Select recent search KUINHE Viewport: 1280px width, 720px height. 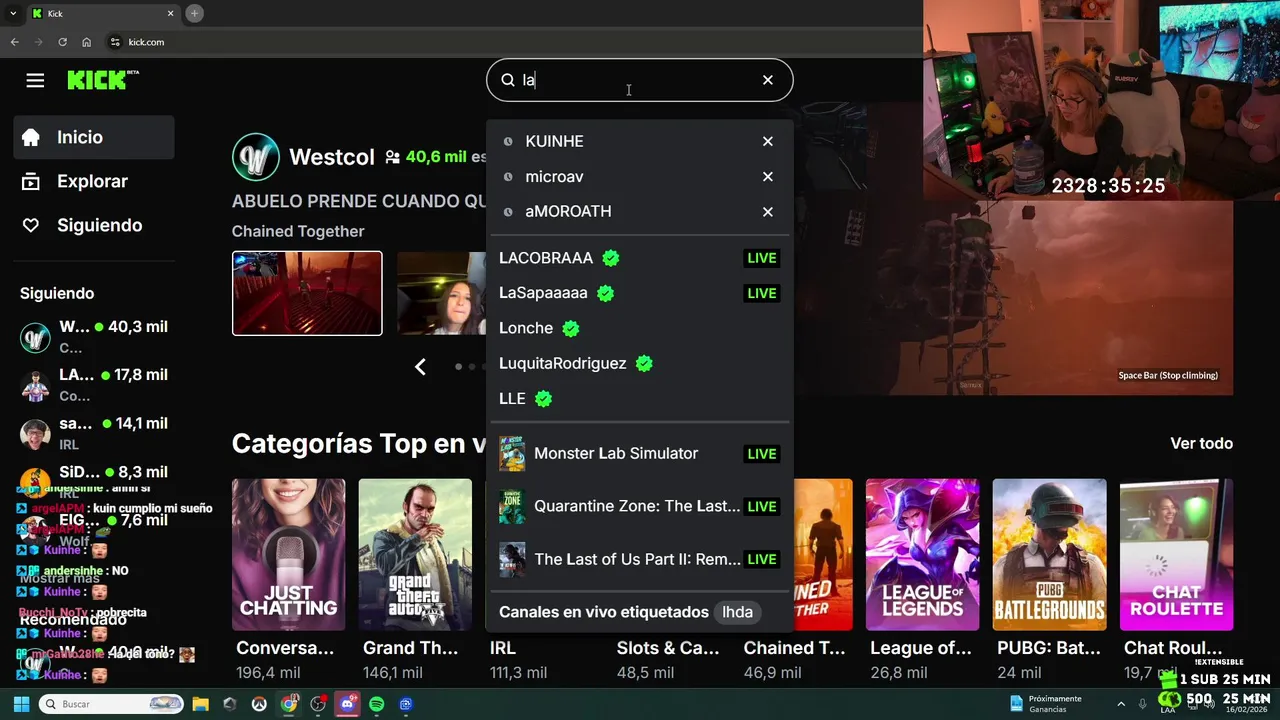(554, 141)
